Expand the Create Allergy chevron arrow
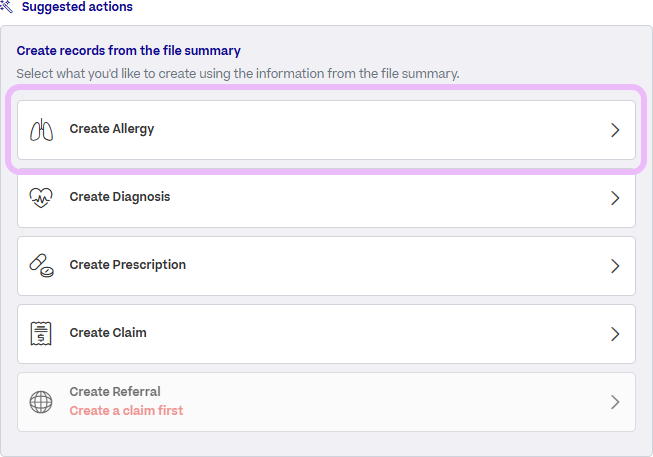 [615, 130]
